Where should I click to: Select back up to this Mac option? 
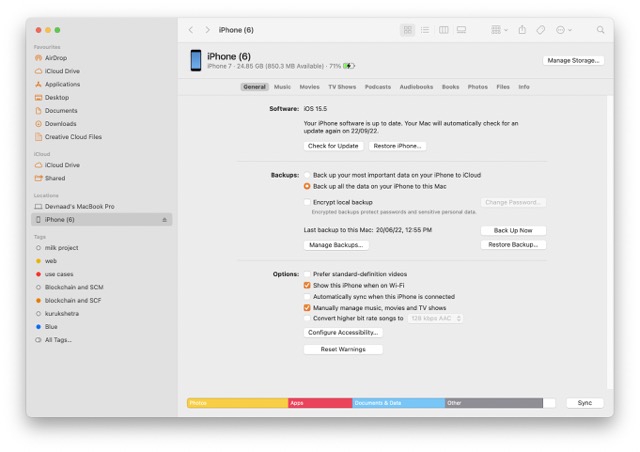coord(307,186)
